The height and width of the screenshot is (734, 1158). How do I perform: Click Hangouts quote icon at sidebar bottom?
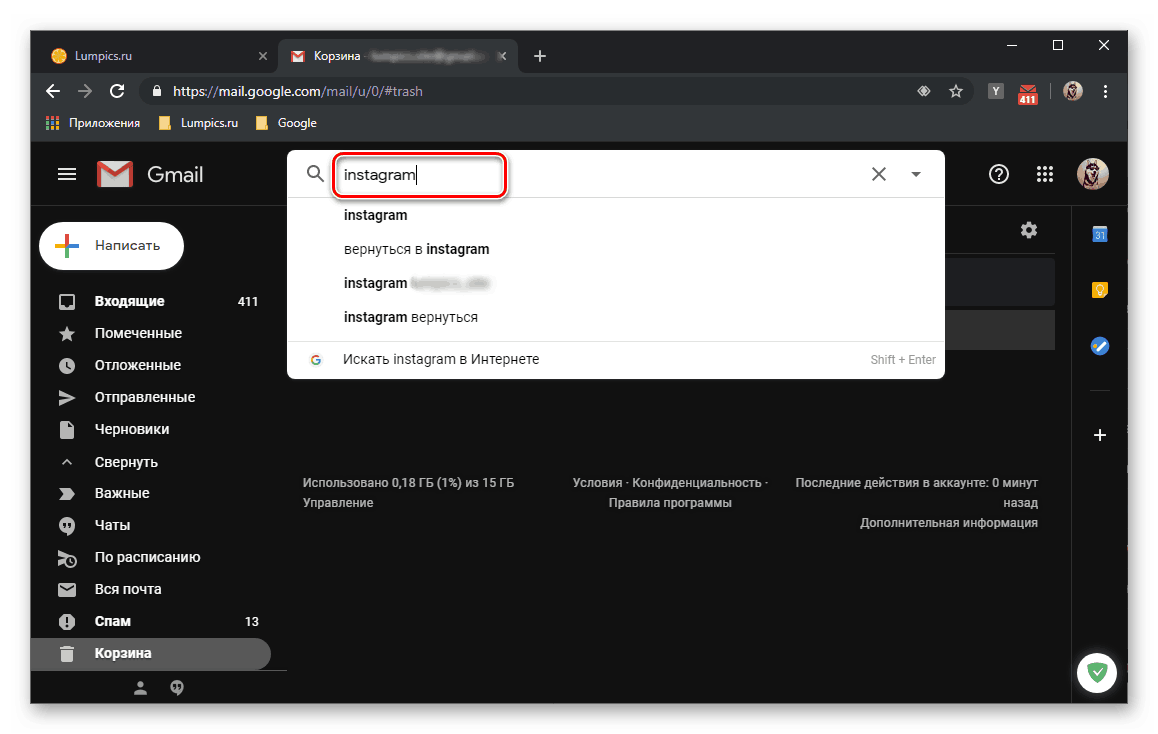point(177,688)
